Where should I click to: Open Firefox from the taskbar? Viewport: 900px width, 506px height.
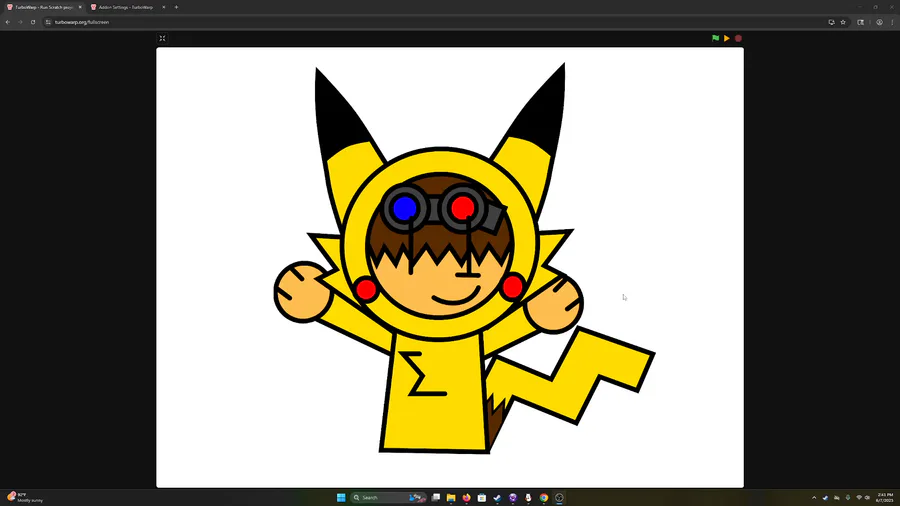467,497
